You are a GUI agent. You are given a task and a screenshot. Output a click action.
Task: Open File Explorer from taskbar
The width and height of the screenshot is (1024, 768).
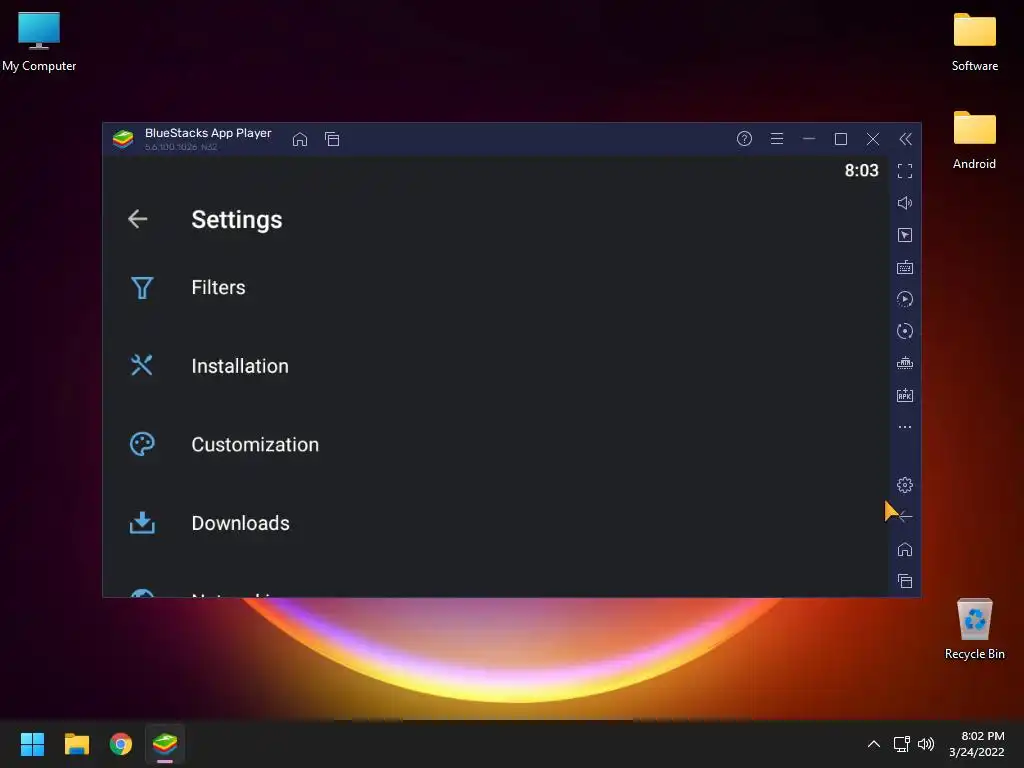point(76,744)
